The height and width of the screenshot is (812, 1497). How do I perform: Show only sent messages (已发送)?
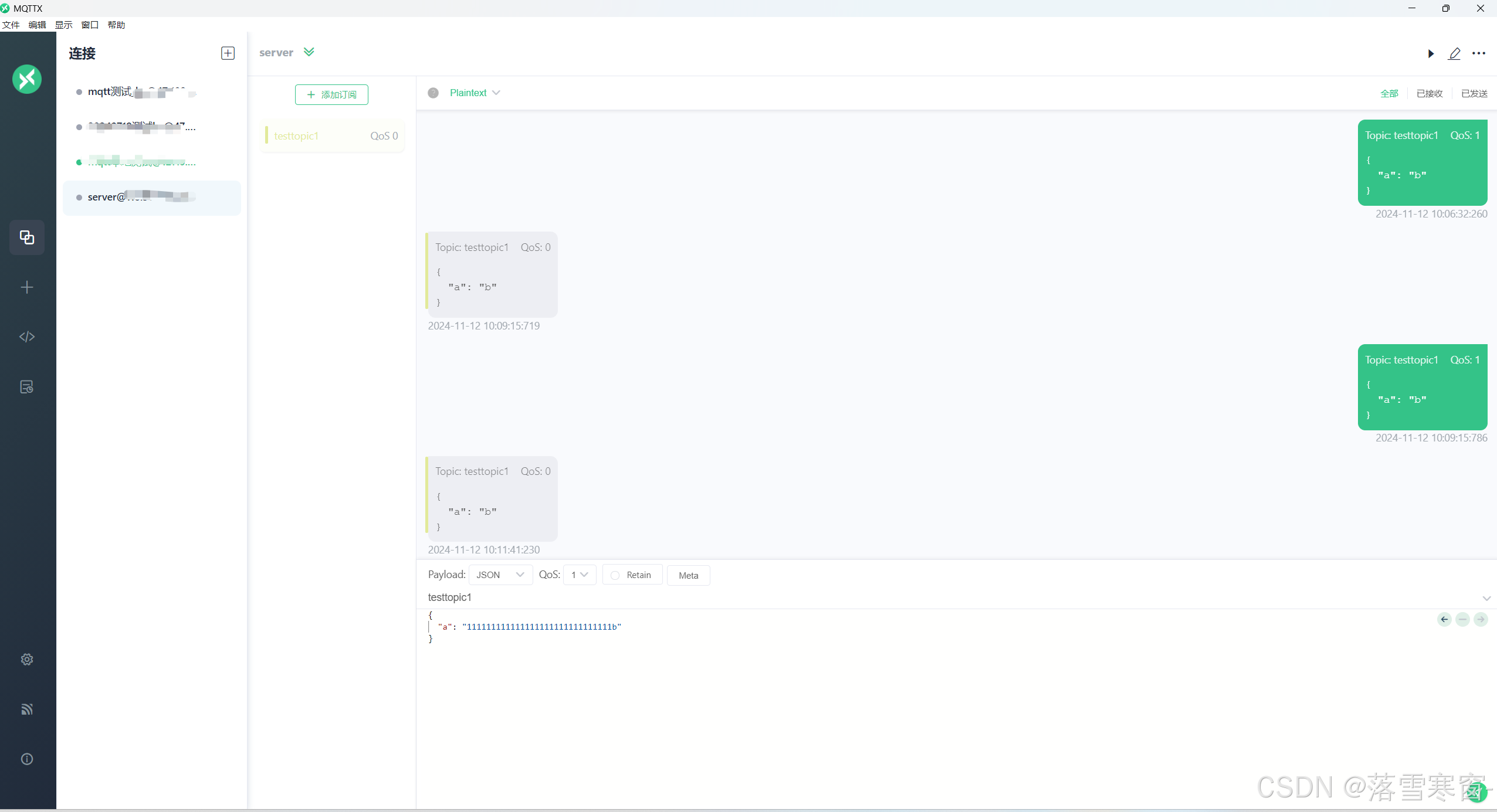[1474, 93]
